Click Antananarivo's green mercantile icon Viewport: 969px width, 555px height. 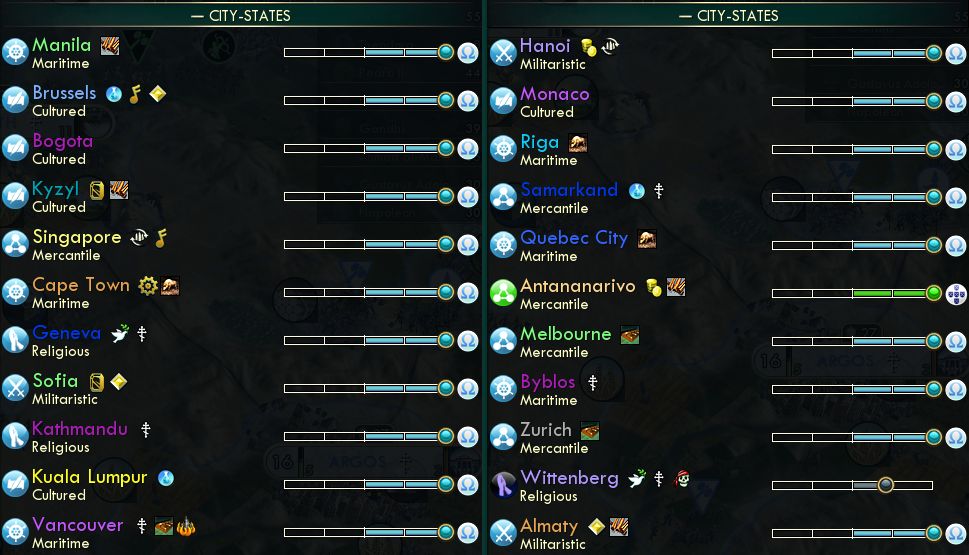[503, 293]
